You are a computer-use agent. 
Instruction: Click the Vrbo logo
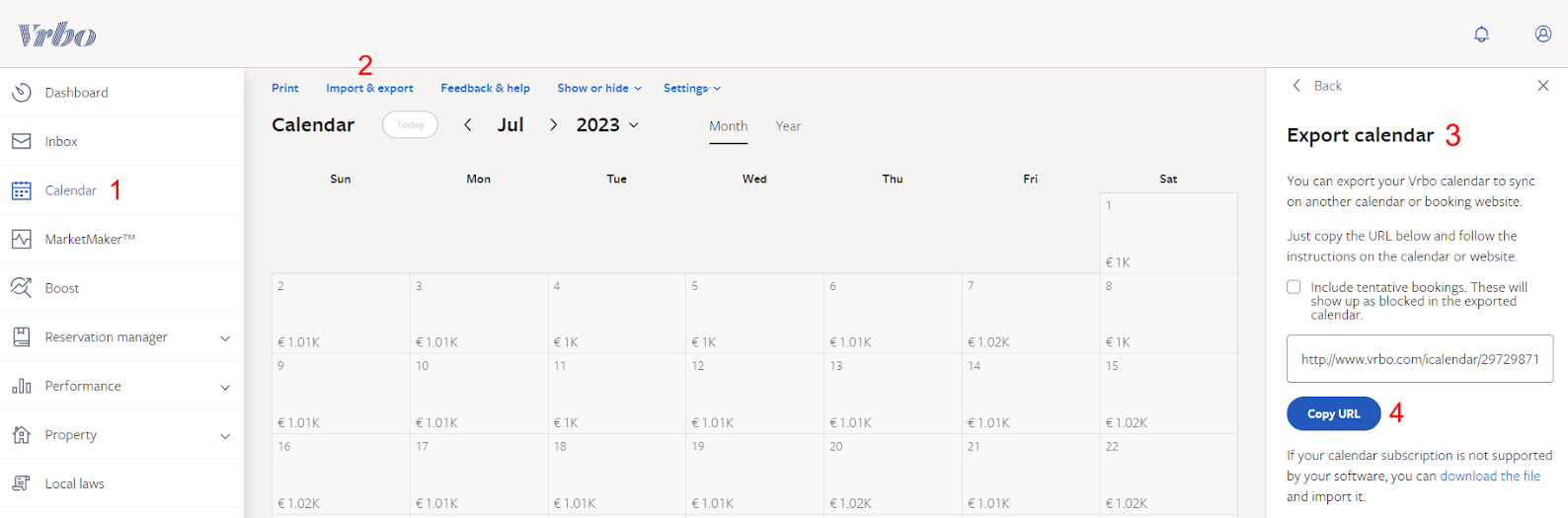[57, 36]
